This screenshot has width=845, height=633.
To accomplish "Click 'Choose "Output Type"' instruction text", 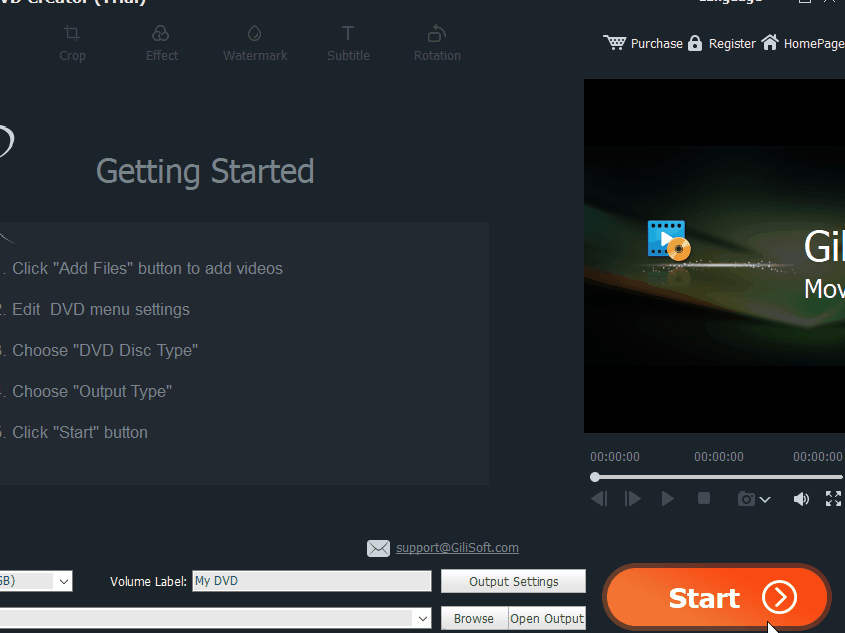I will 92,391.
